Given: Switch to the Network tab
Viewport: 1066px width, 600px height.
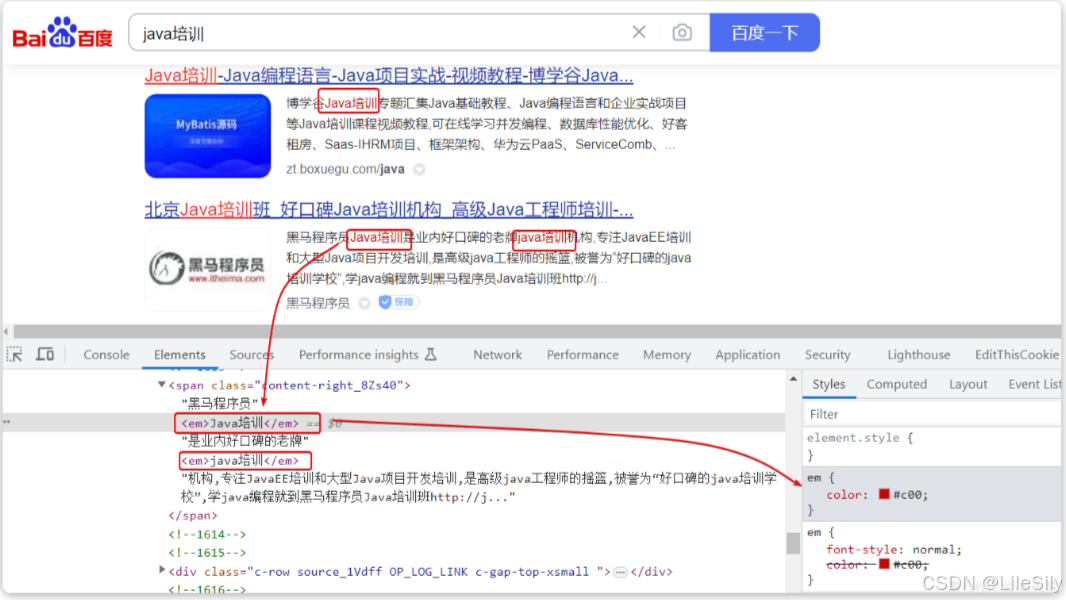Looking at the screenshot, I should coord(498,355).
